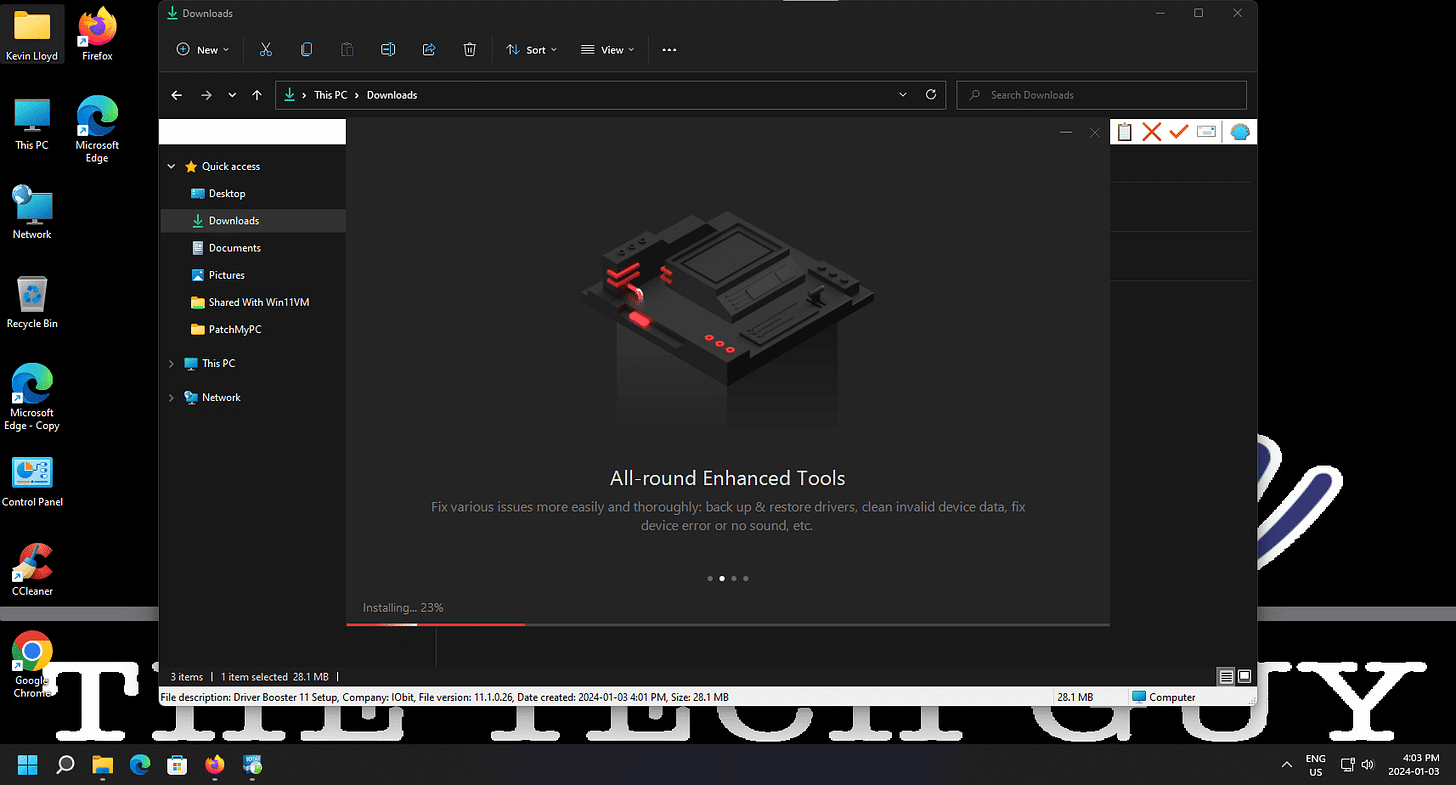The height and width of the screenshot is (785, 1456).
Task: Click the Paste icon in Explorer toolbar
Action: 347,50
